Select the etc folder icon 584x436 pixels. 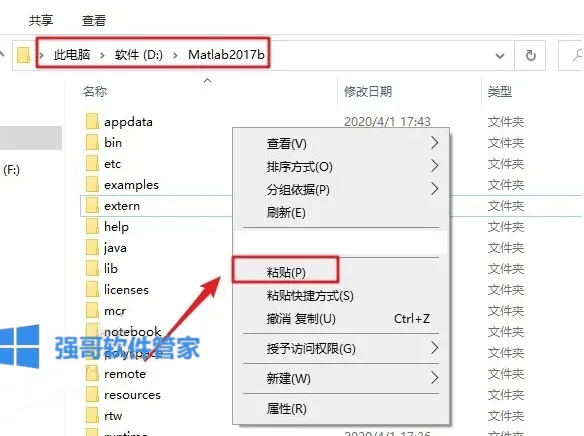(92, 163)
